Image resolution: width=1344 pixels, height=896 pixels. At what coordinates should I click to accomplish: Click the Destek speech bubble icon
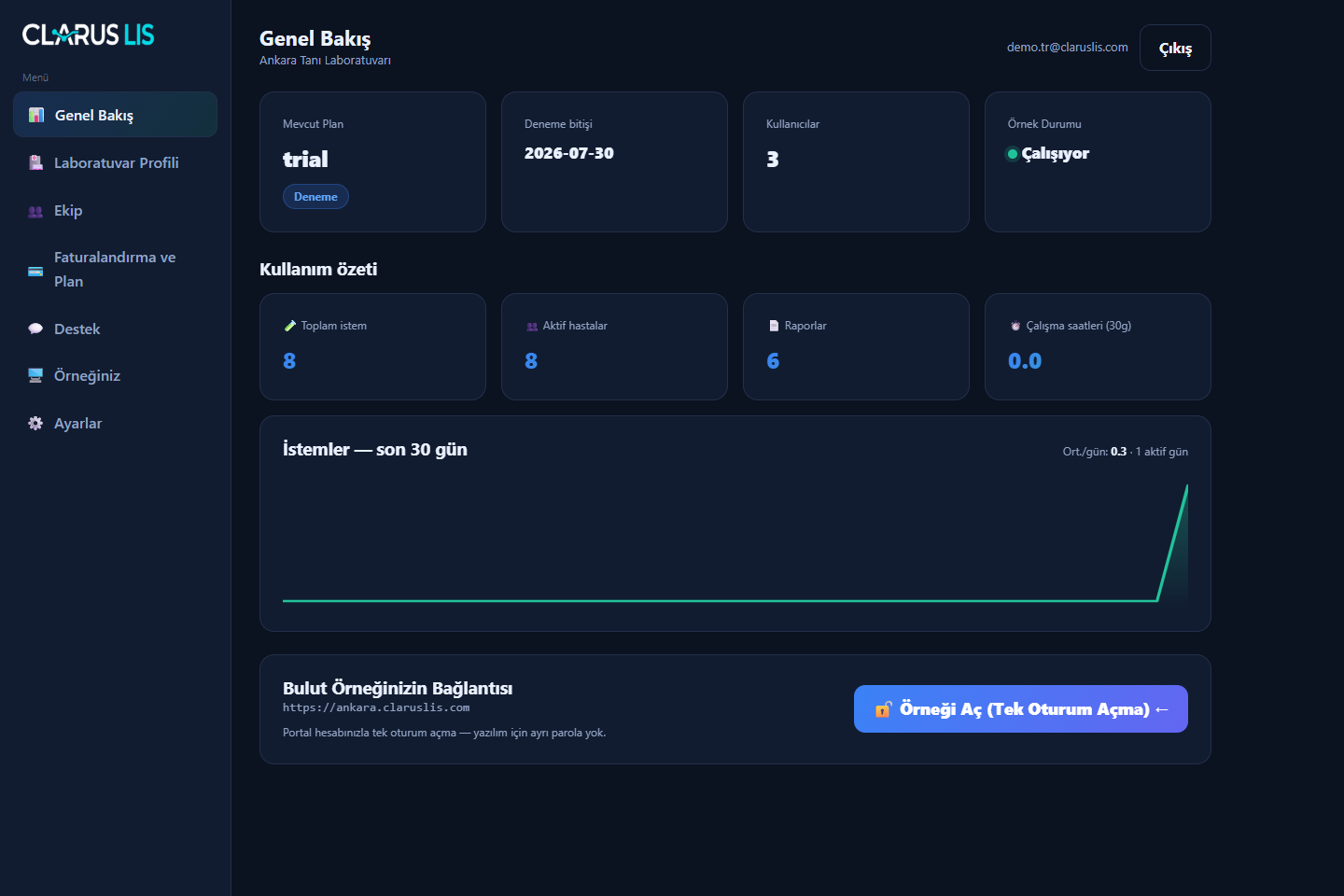[x=35, y=329]
